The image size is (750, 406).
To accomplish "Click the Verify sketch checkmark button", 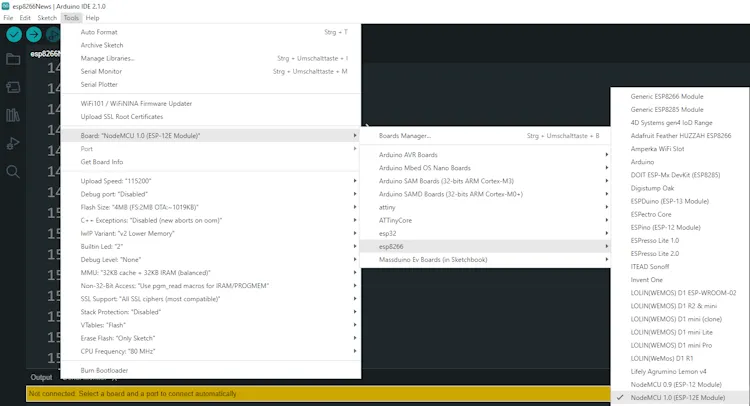I will tap(14, 34).
